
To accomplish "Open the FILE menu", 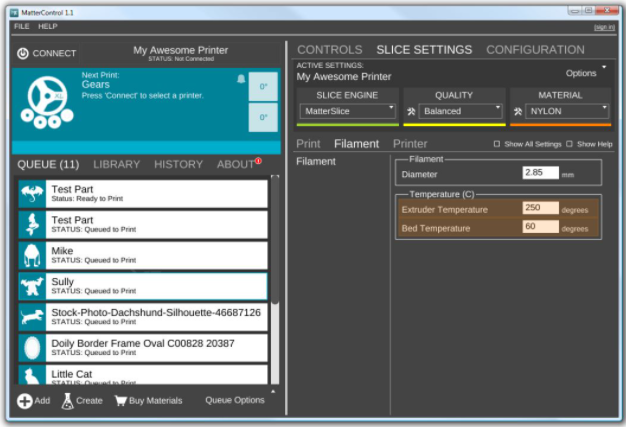I will coord(22,26).
